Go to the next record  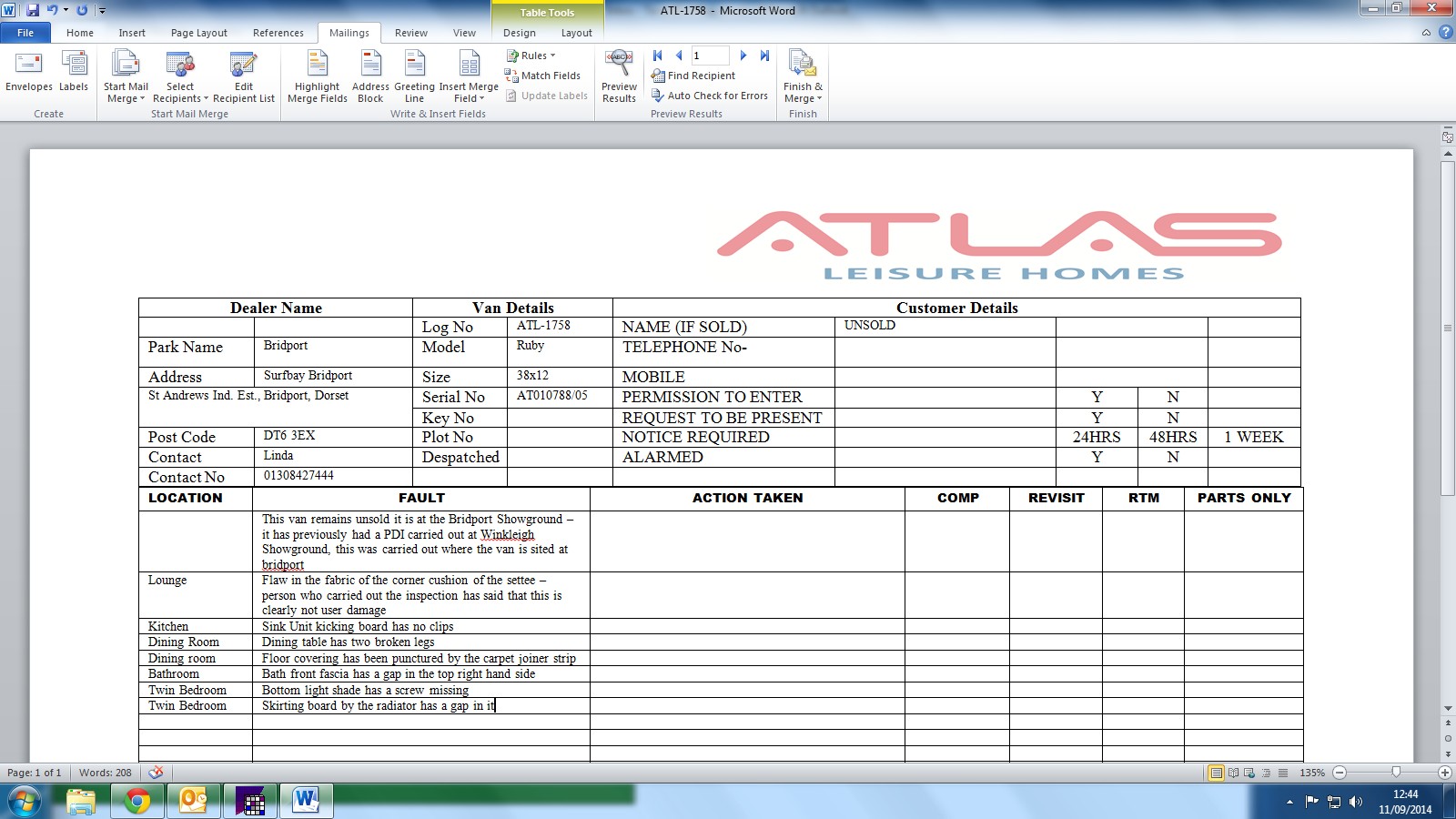(x=743, y=56)
